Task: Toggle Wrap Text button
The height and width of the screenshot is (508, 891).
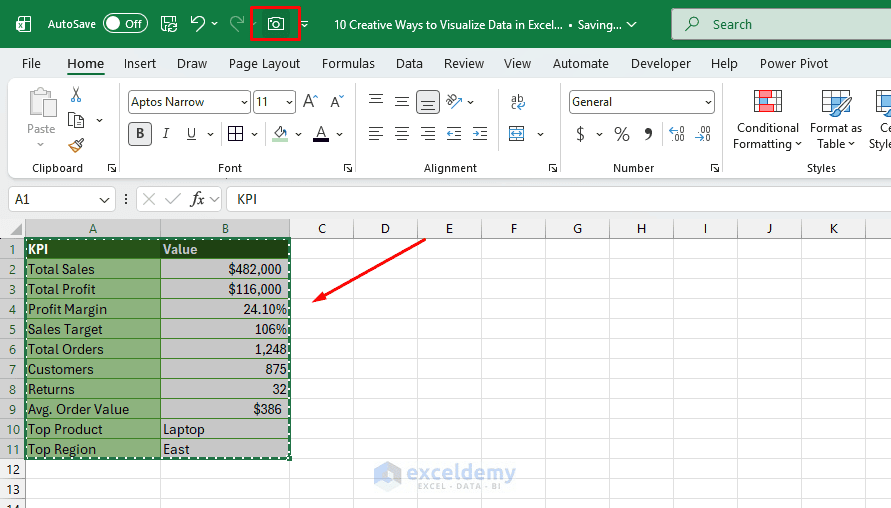Action: (518, 102)
